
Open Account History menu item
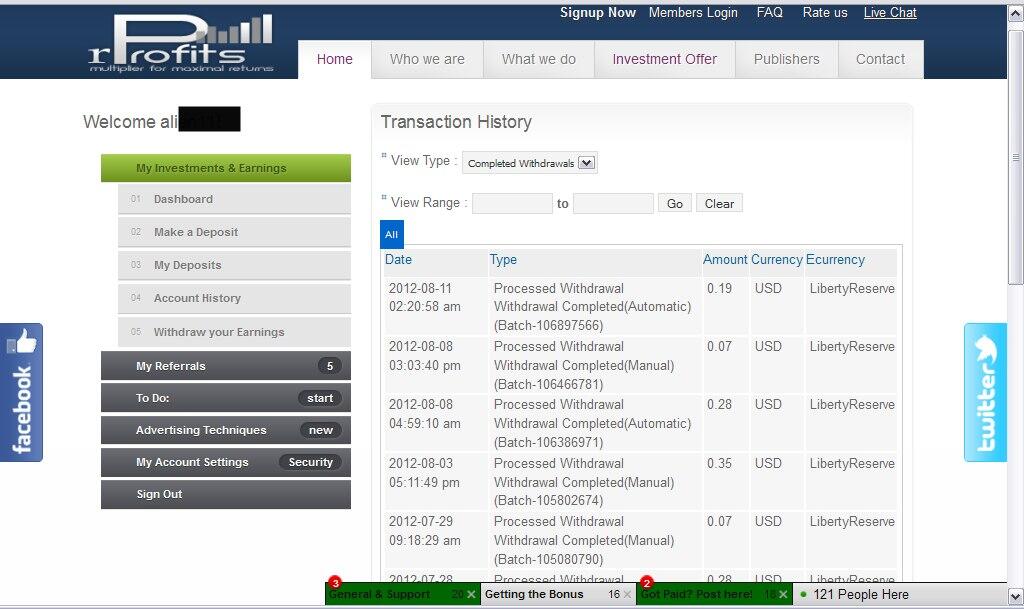[234, 298]
